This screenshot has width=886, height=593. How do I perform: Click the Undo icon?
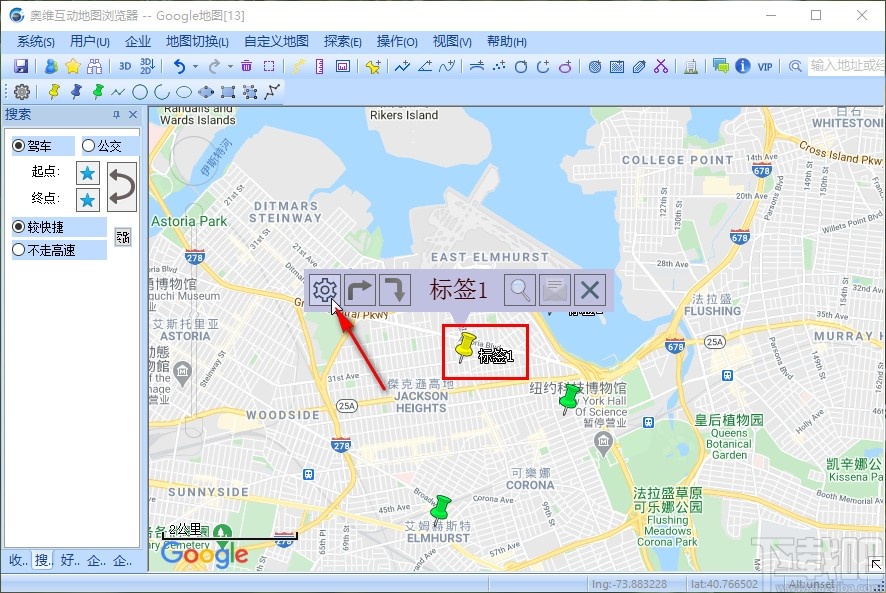click(x=181, y=66)
